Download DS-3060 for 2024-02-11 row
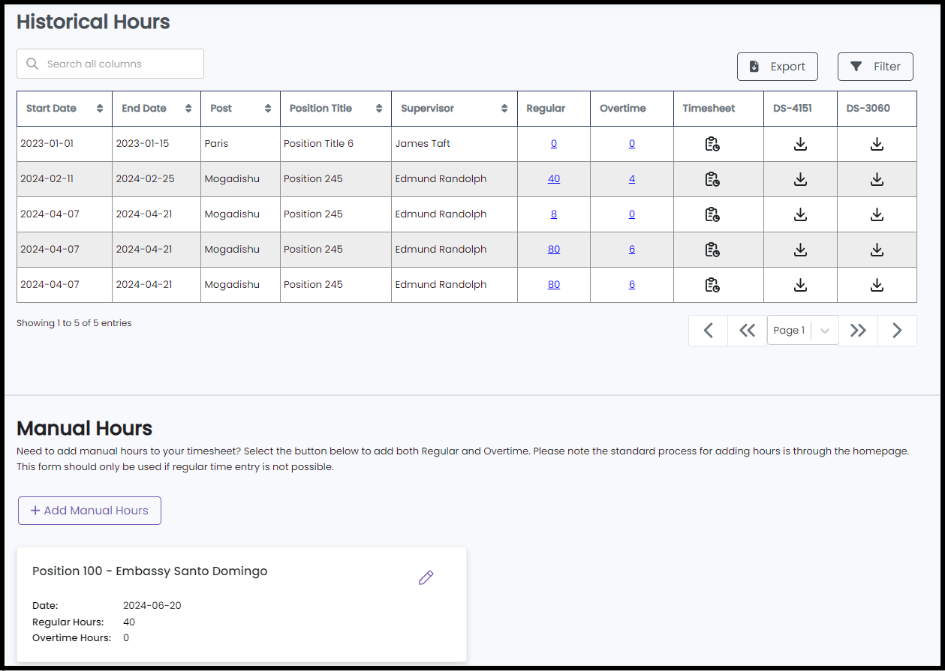 point(877,179)
